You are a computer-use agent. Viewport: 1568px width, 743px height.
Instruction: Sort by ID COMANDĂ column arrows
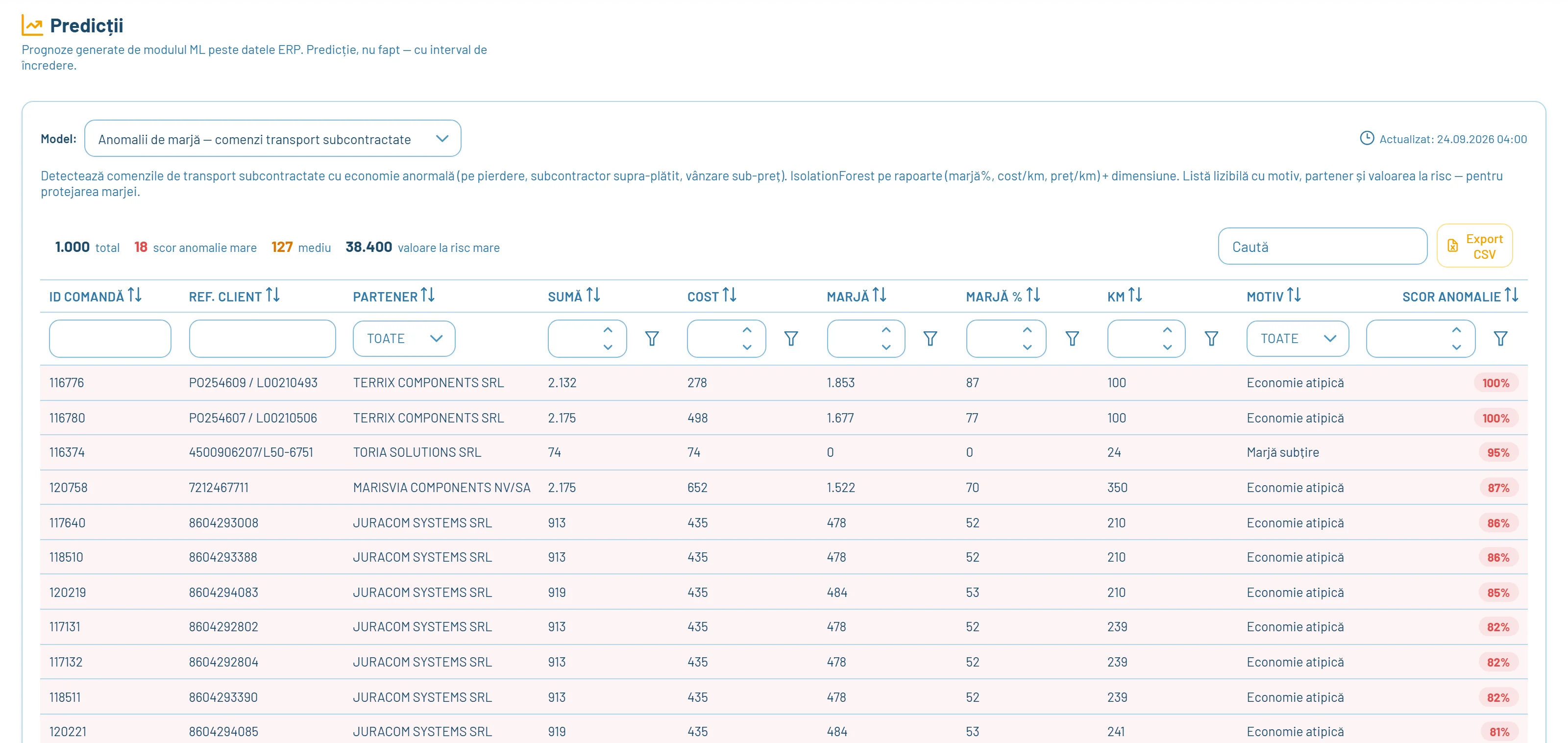pyautogui.click(x=135, y=296)
